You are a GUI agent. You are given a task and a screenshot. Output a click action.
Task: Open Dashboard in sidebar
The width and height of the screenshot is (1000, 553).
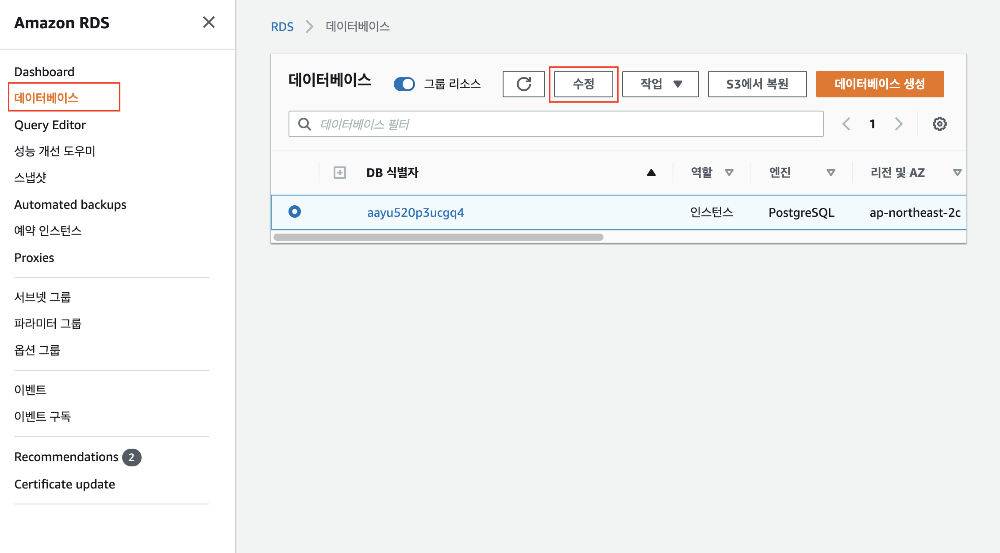point(44,71)
